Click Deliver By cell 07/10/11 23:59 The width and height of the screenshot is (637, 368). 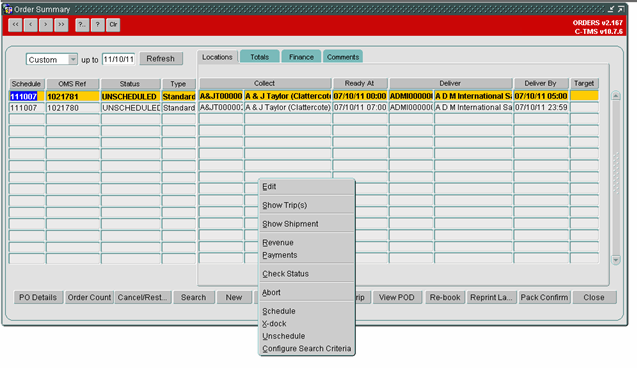[x=541, y=107]
